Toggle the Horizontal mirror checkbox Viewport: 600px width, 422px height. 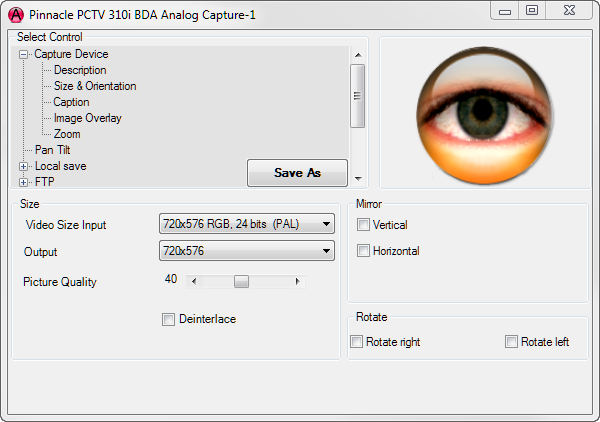364,251
